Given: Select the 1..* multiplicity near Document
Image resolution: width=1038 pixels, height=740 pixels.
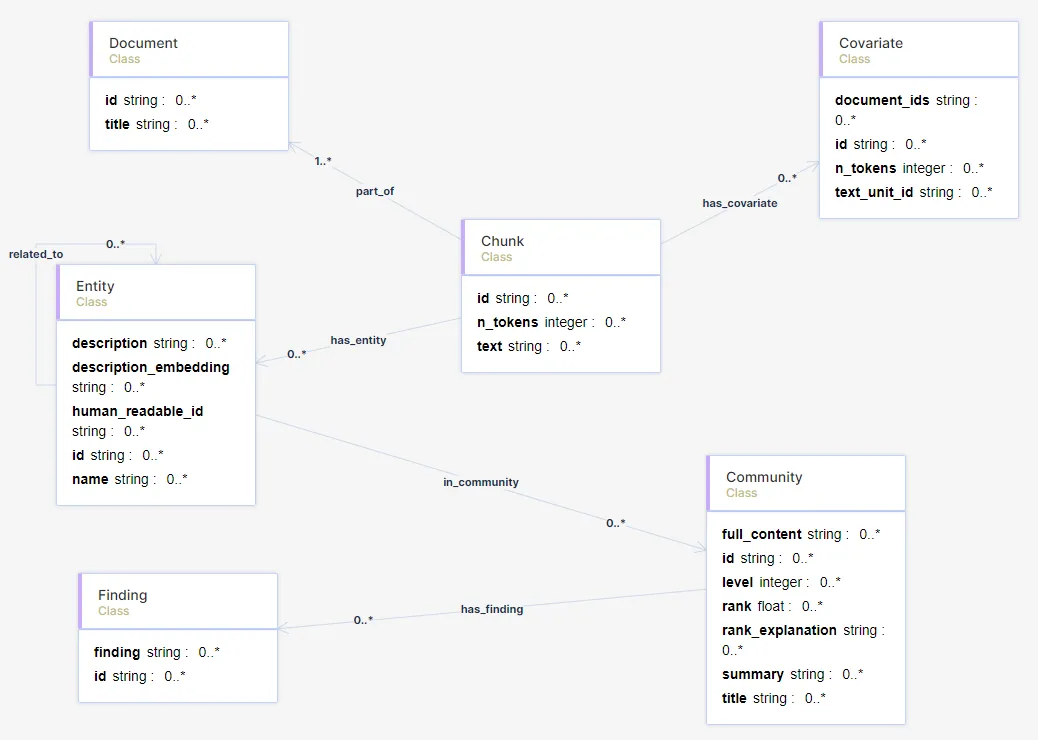Looking at the screenshot, I should [322, 161].
